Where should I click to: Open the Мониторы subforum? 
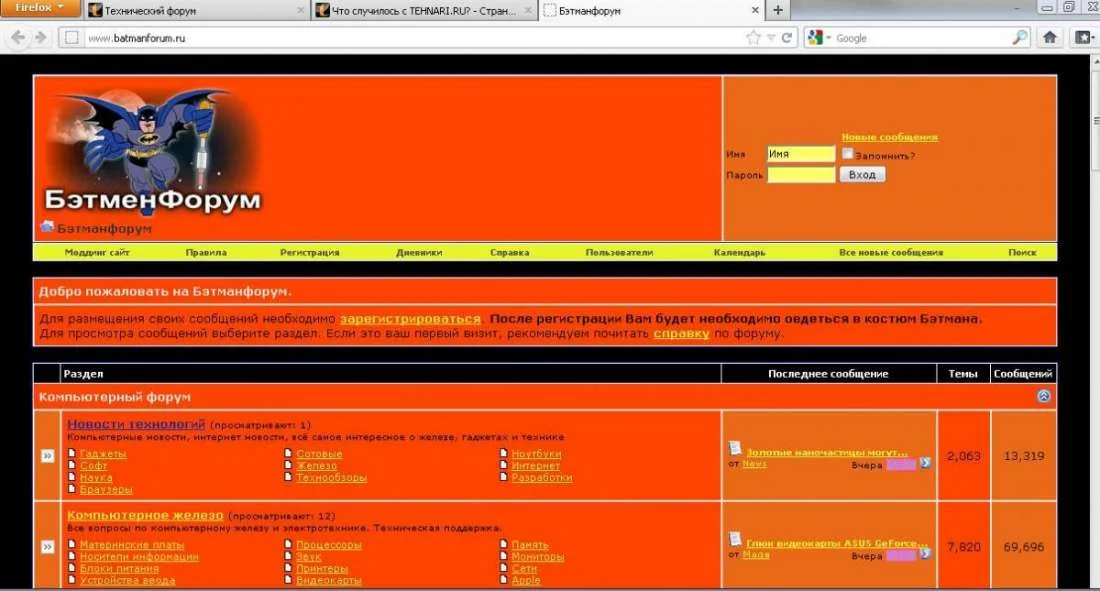coord(537,557)
